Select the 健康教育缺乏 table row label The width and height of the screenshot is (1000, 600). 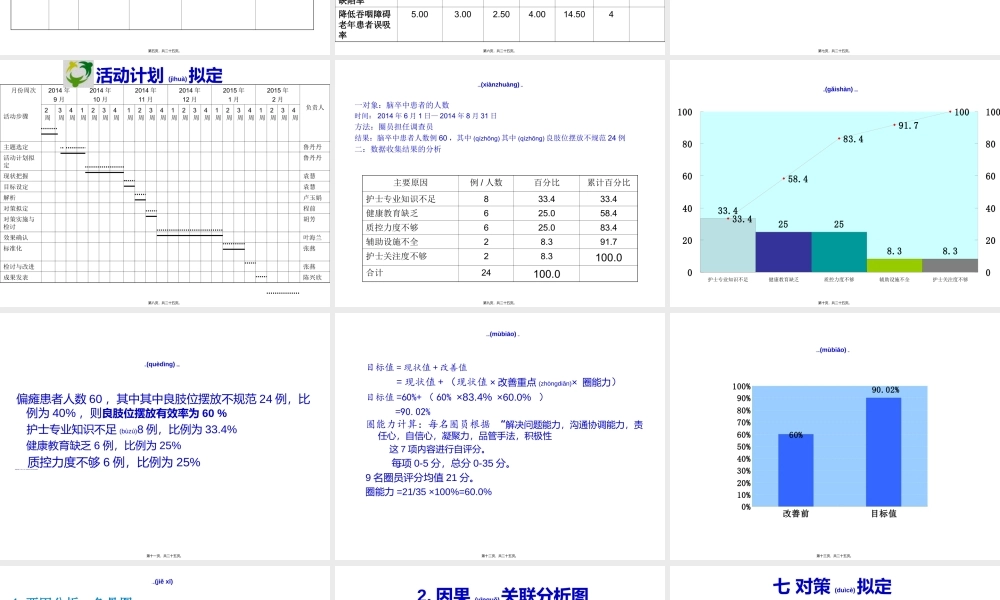coord(392,213)
